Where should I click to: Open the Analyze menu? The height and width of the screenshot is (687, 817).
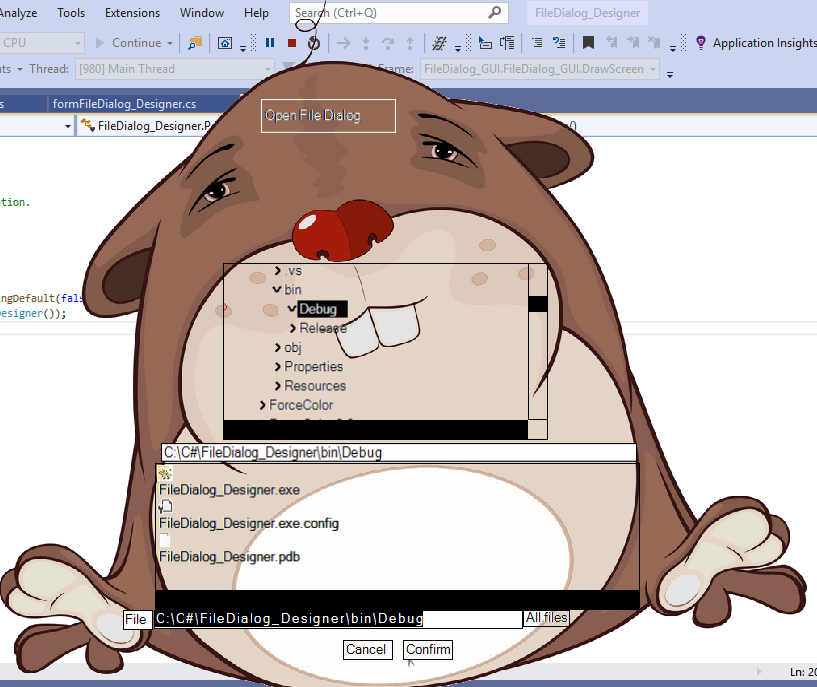(x=18, y=13)
